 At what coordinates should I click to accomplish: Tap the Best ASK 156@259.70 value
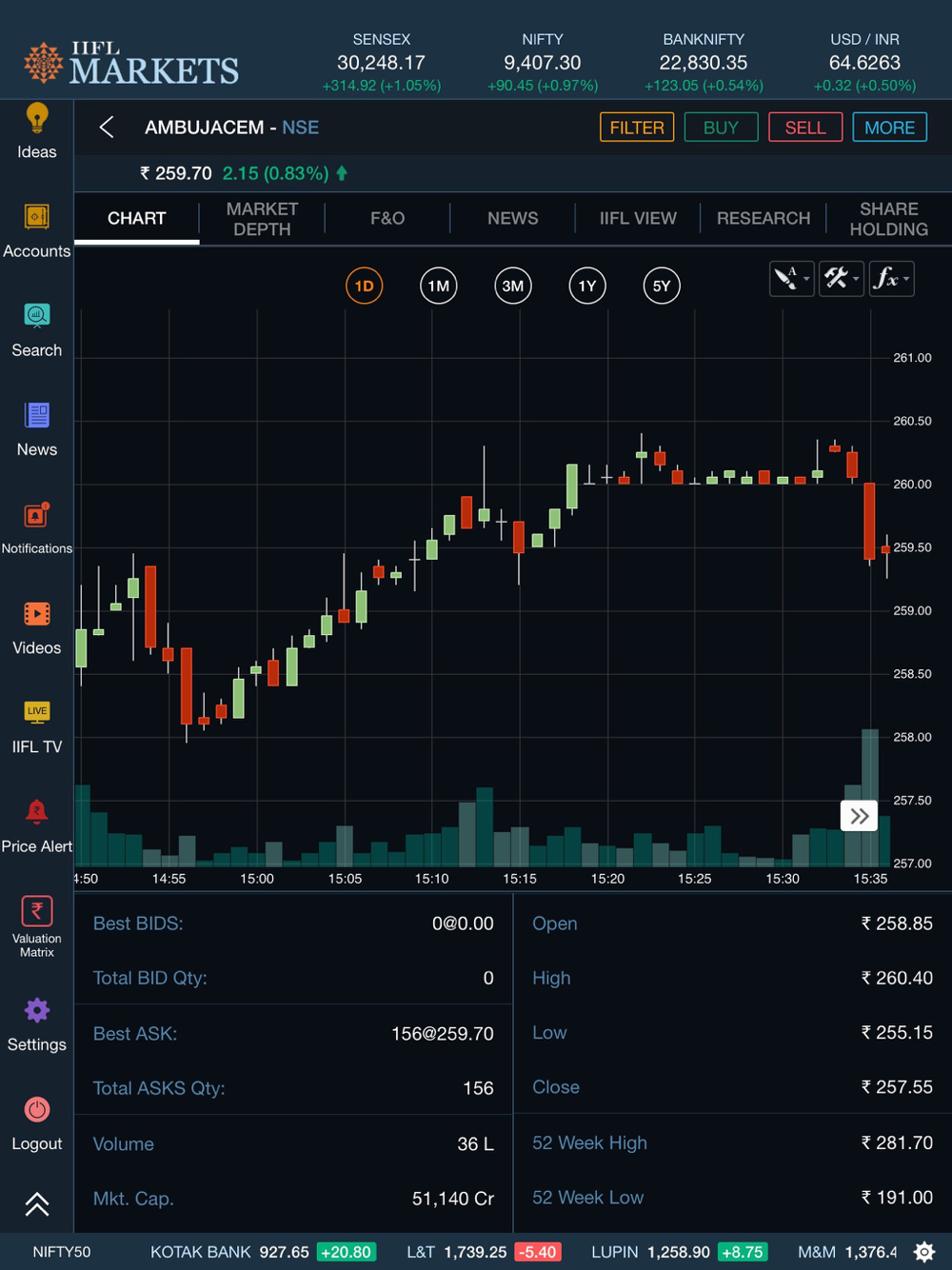point(443,1034)
